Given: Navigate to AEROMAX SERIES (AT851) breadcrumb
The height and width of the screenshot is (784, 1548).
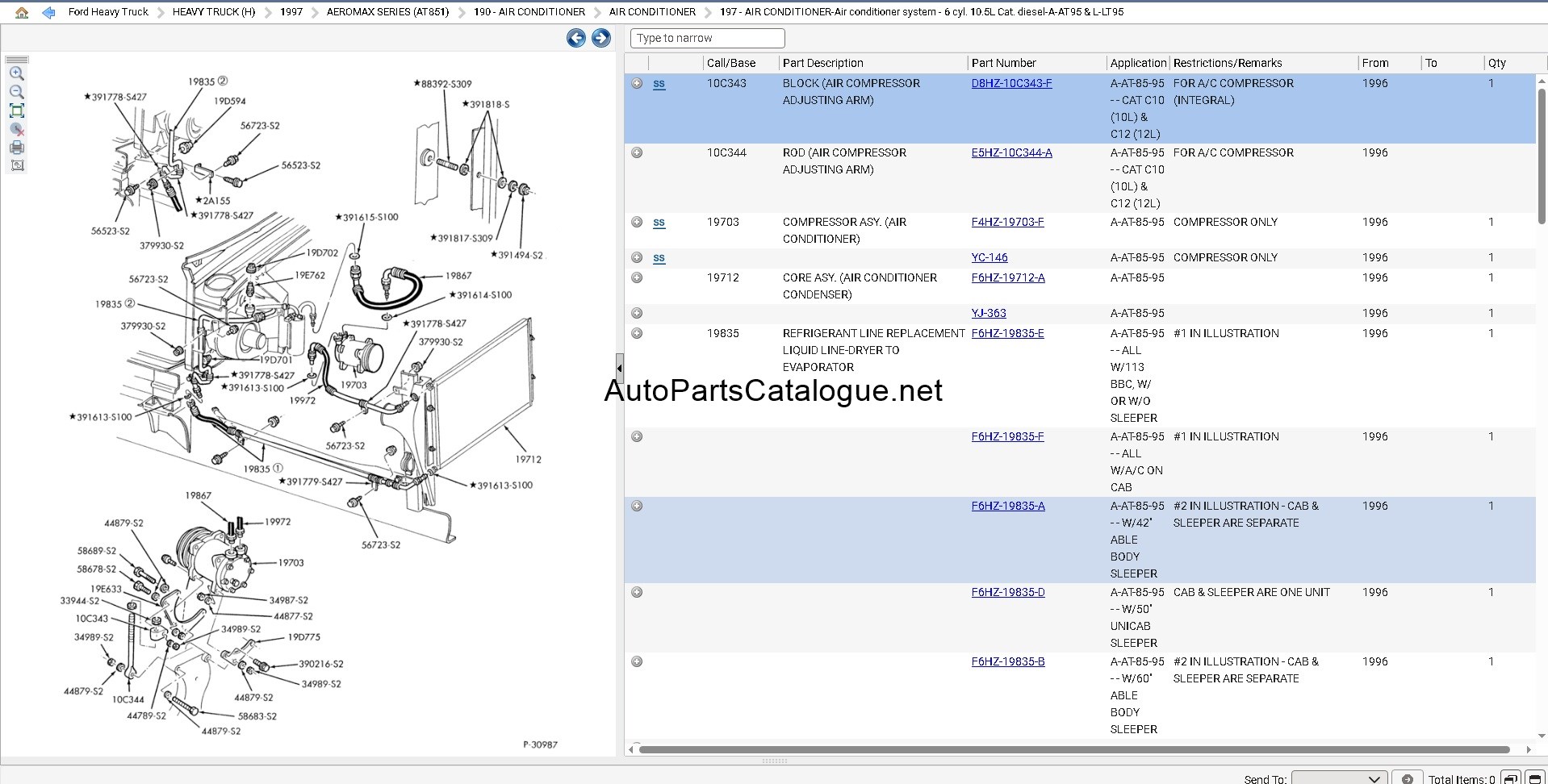Looking at the screenshot, I should [x=387, y=12].
